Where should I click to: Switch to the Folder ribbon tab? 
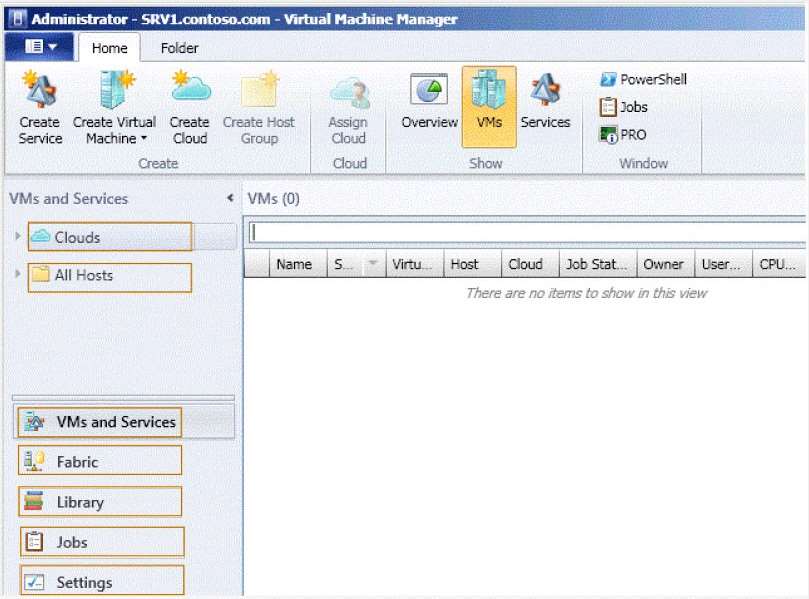click(x=179, y=48)
